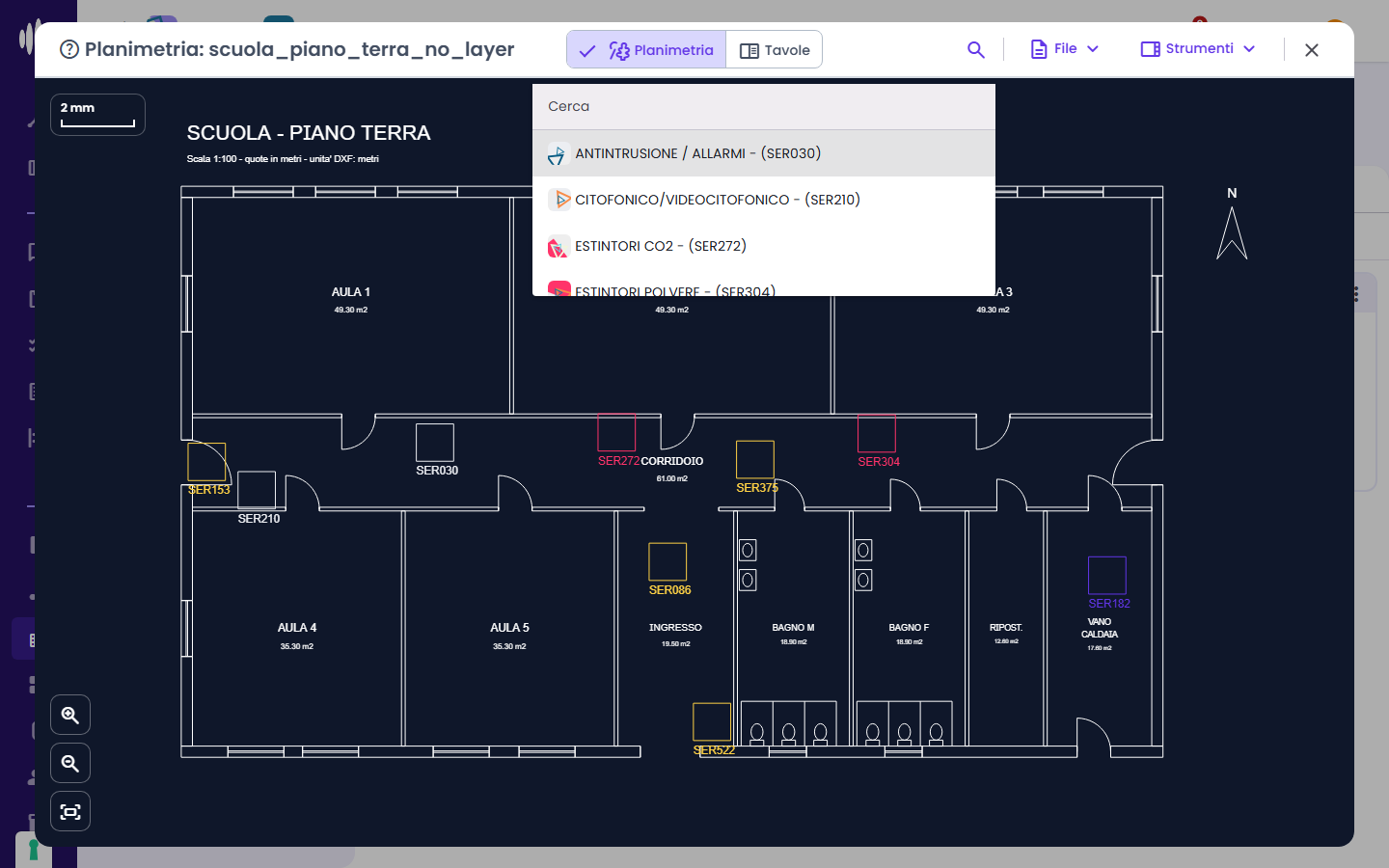This screenshot has height=868, width=1389.
Task: Click the search magnifier icon
Action: click(976, 49)
